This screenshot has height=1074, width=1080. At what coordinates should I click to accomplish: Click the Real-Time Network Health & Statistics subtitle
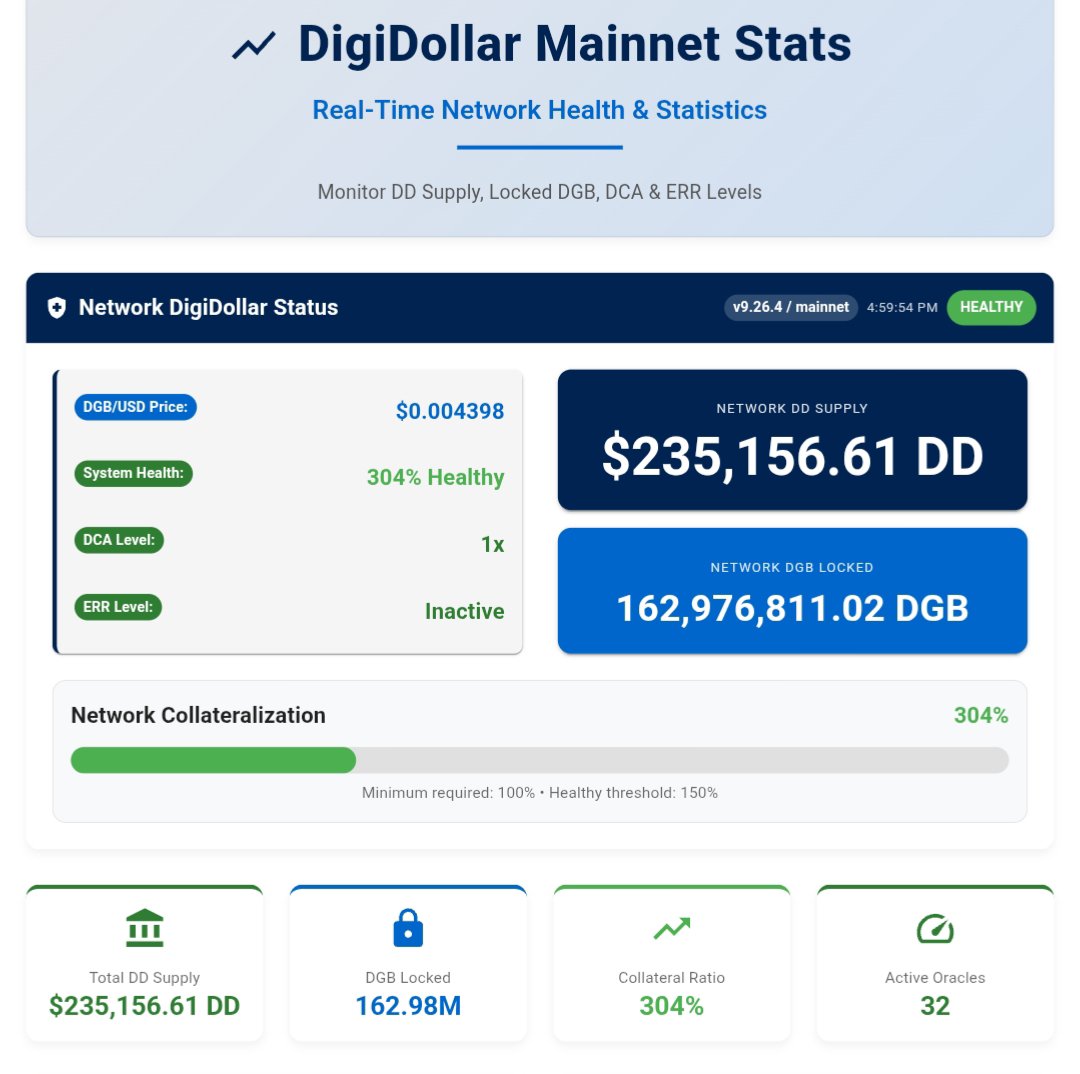[539, 110]
